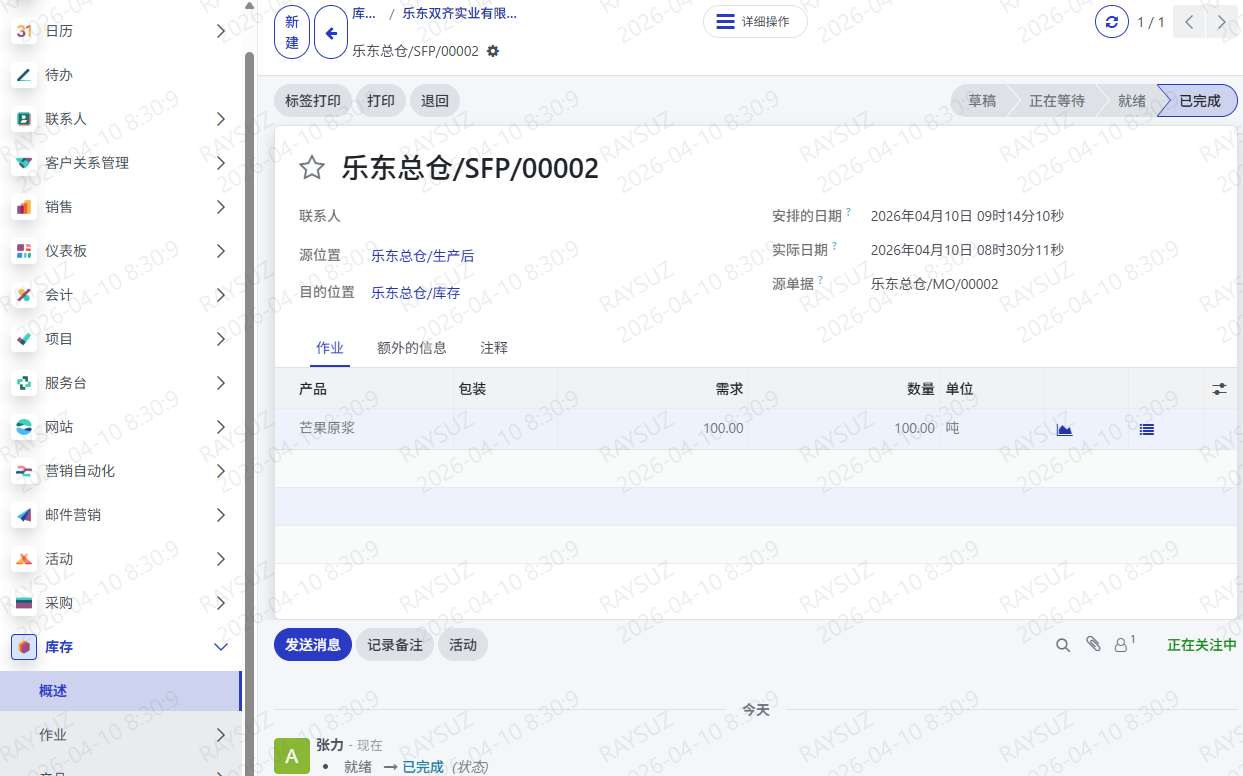Switch to the 注释 tab

click(494, 348)
